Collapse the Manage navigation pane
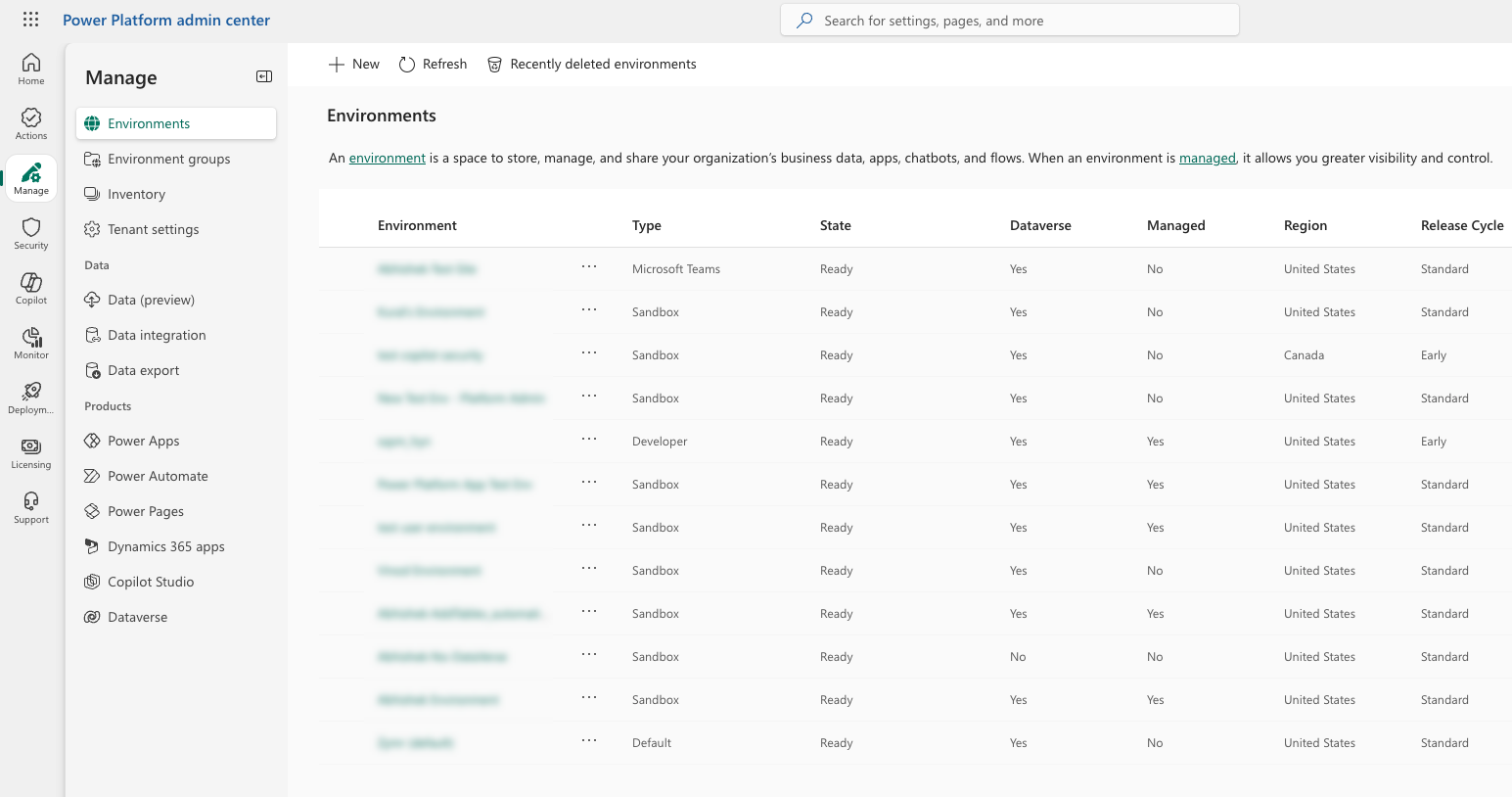Screen dimensions: 1512x797 264,76
